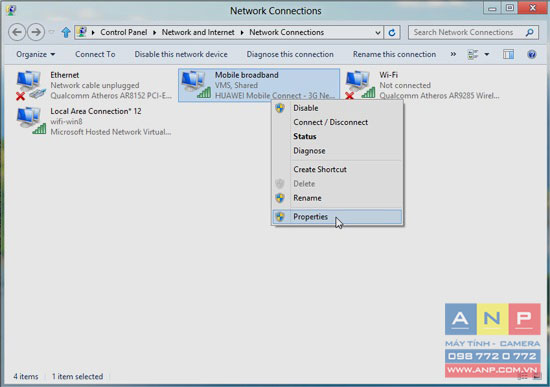The width and height of the screenshot is (550, 387).
Task: Click Ethernet connection name text
Action: [x=65, y=75]
